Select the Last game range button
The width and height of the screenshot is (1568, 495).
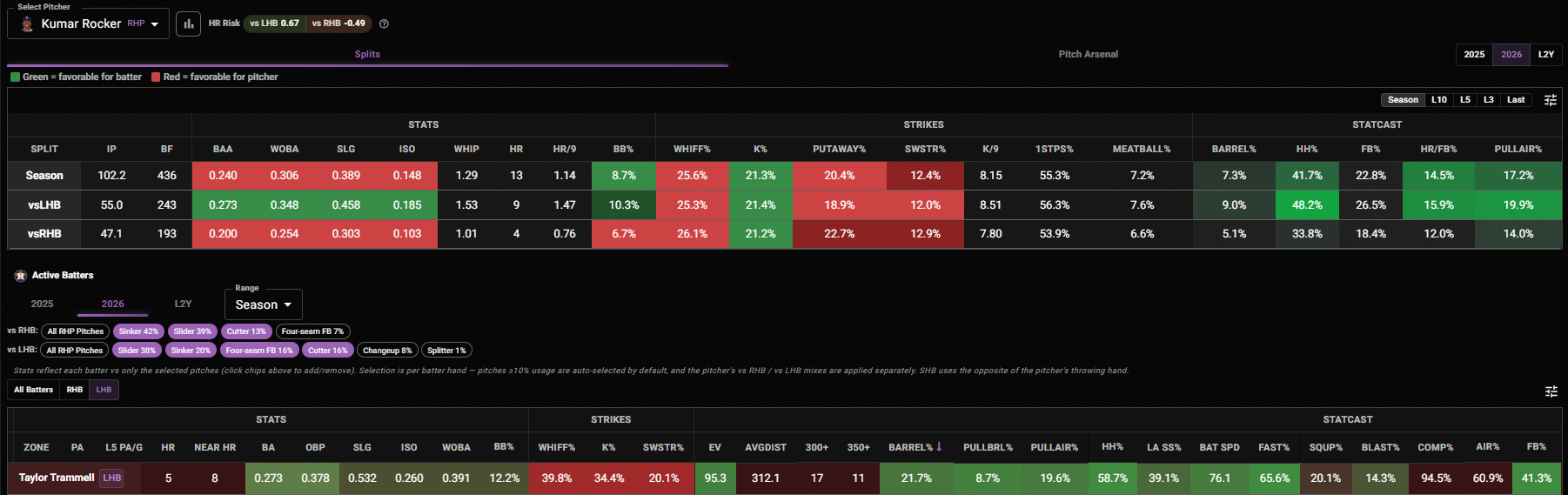[x=1516, y=100]
